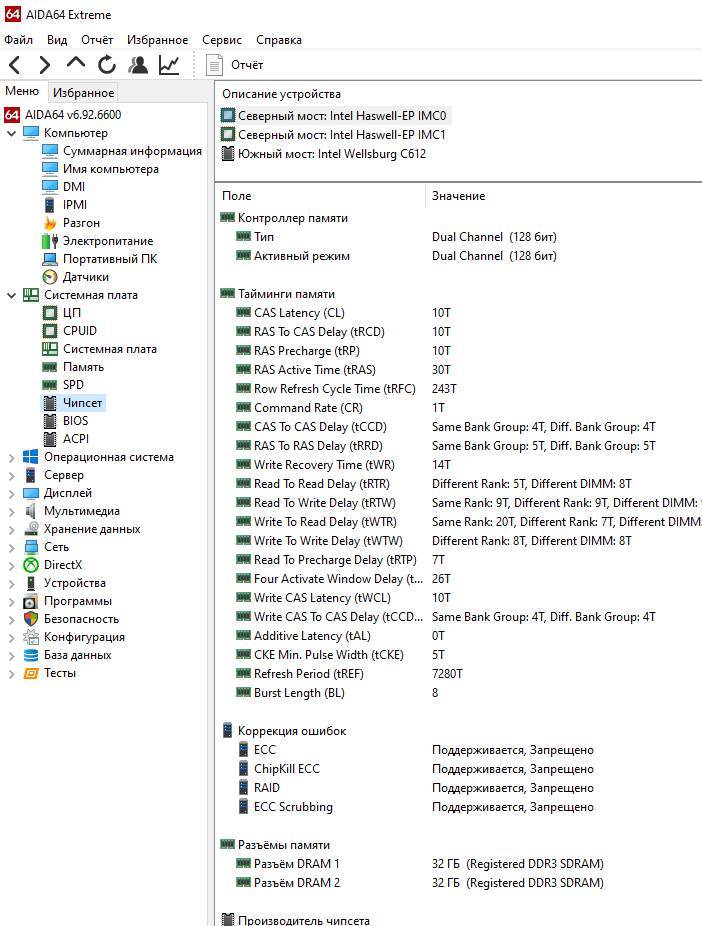Open Датчики gauge icon

click(x=50, y=277)
